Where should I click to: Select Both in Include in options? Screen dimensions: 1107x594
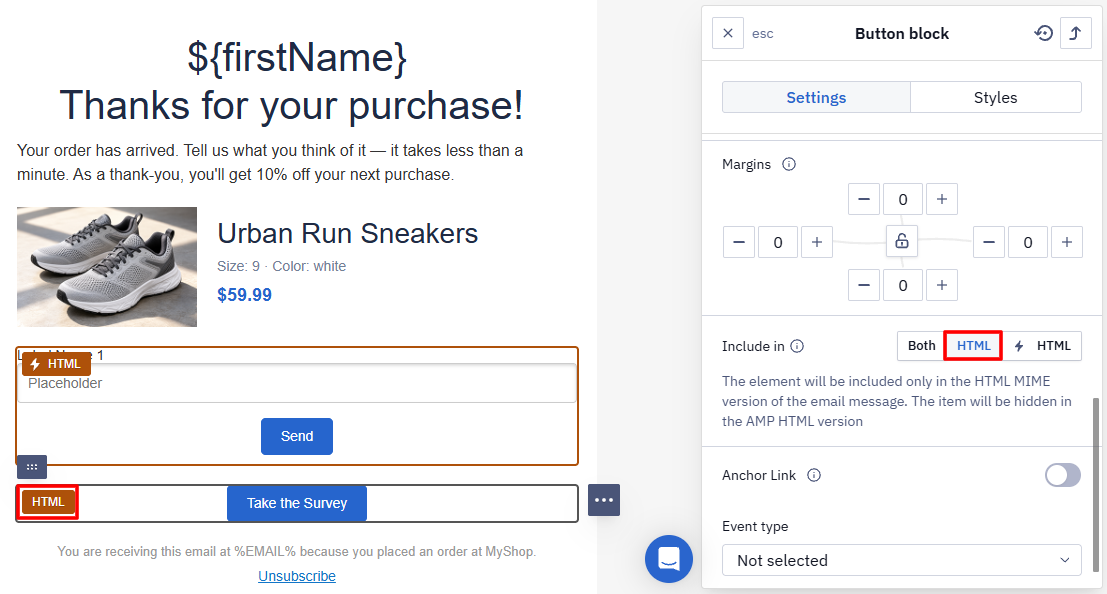pos(921,345)
